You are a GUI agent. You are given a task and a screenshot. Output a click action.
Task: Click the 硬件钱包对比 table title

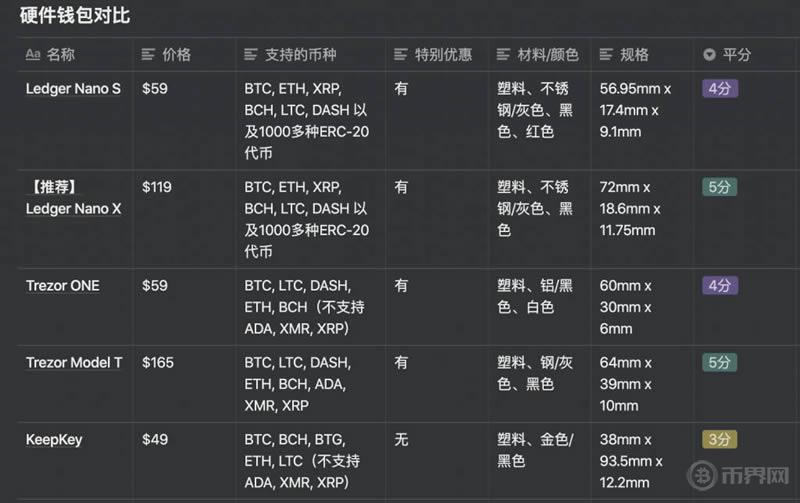[x=75, y=17]
